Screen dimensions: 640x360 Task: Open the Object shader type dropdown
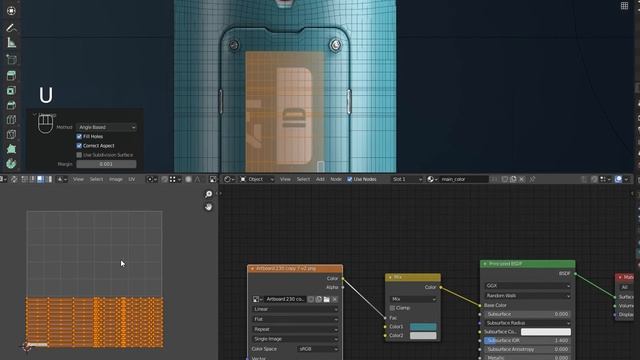click(257, 179)
